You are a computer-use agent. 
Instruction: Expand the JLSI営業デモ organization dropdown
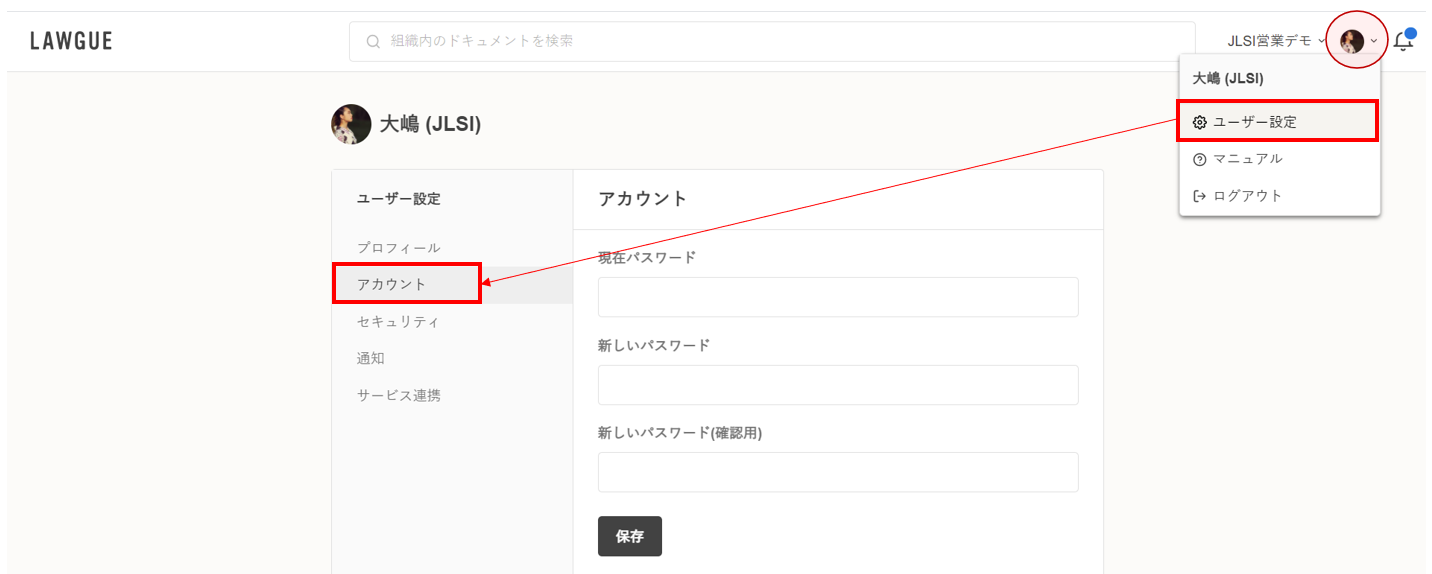pyautogui.click(x=1275, y=41)
